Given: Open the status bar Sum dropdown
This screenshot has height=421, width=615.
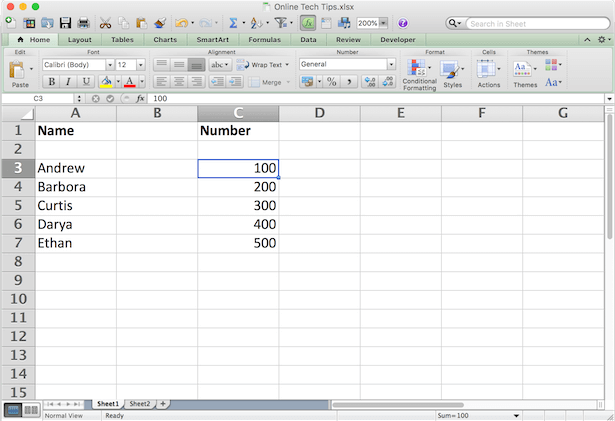Looking at the screenshot, I should pos(516,416).
